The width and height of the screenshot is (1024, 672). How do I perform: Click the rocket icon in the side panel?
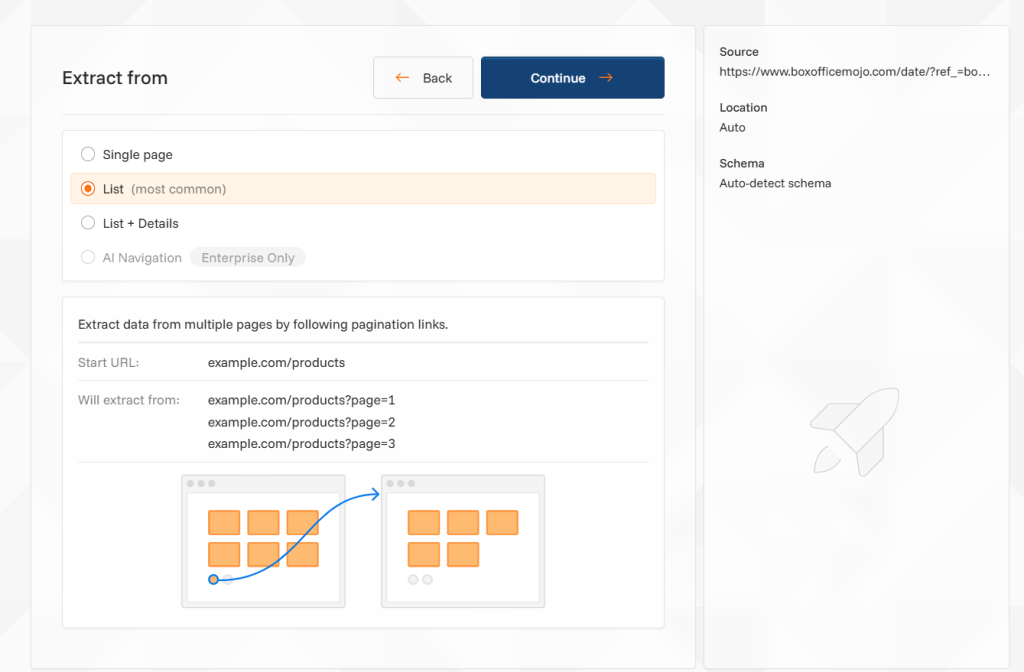[x=856, y=430]
